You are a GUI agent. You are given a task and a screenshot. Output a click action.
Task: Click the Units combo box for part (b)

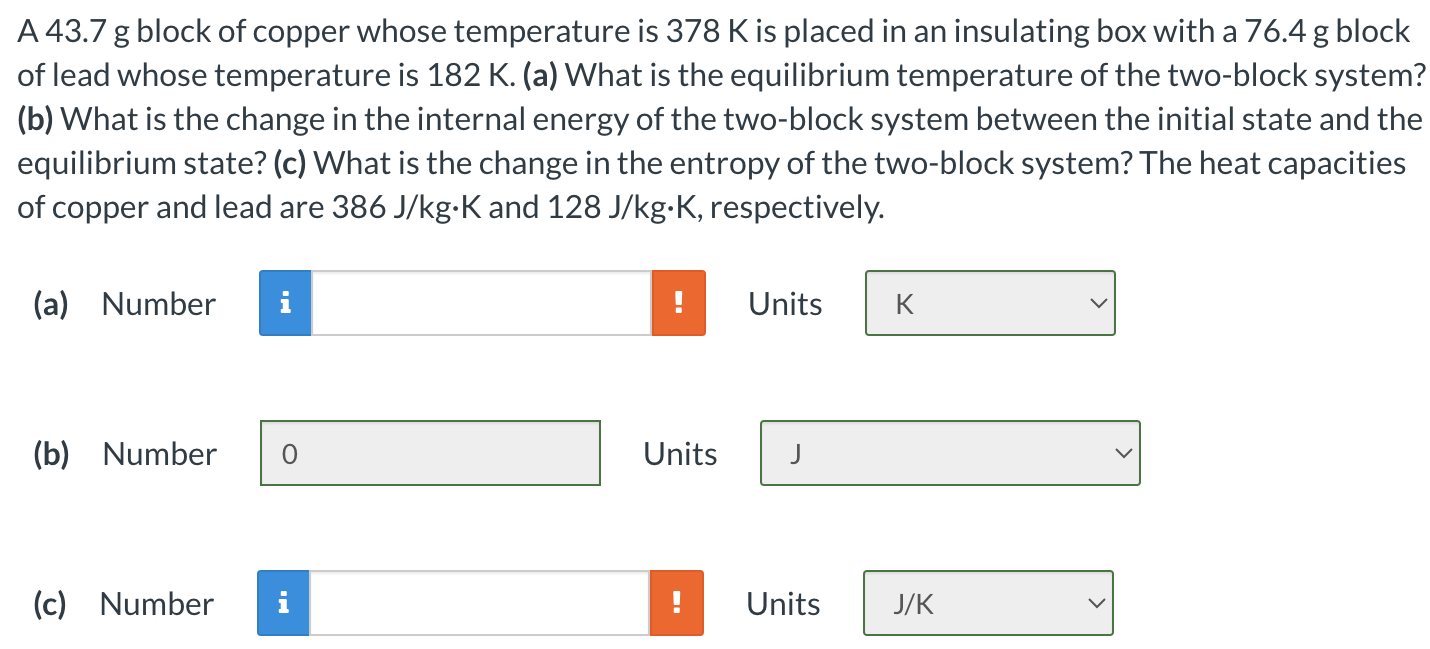[949, 453]
